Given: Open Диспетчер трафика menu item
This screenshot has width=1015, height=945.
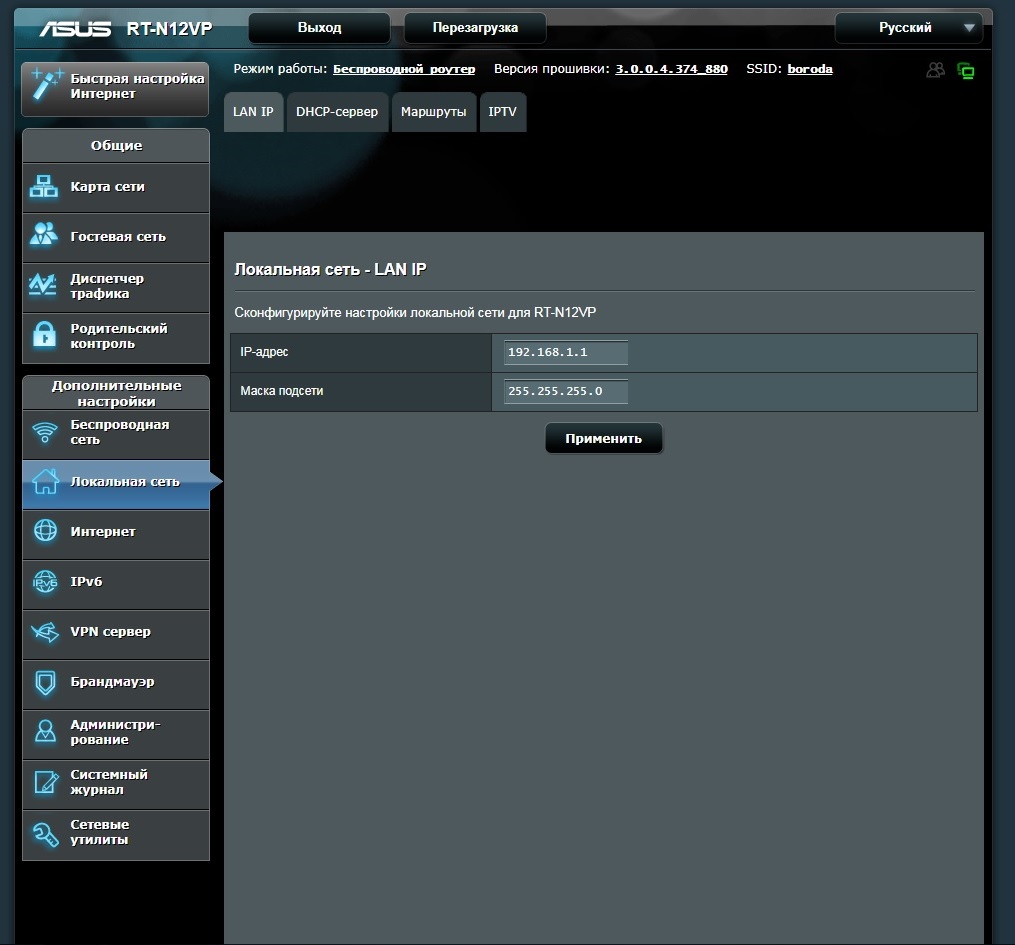Looking at the screenshot, I should click(116, 287).
